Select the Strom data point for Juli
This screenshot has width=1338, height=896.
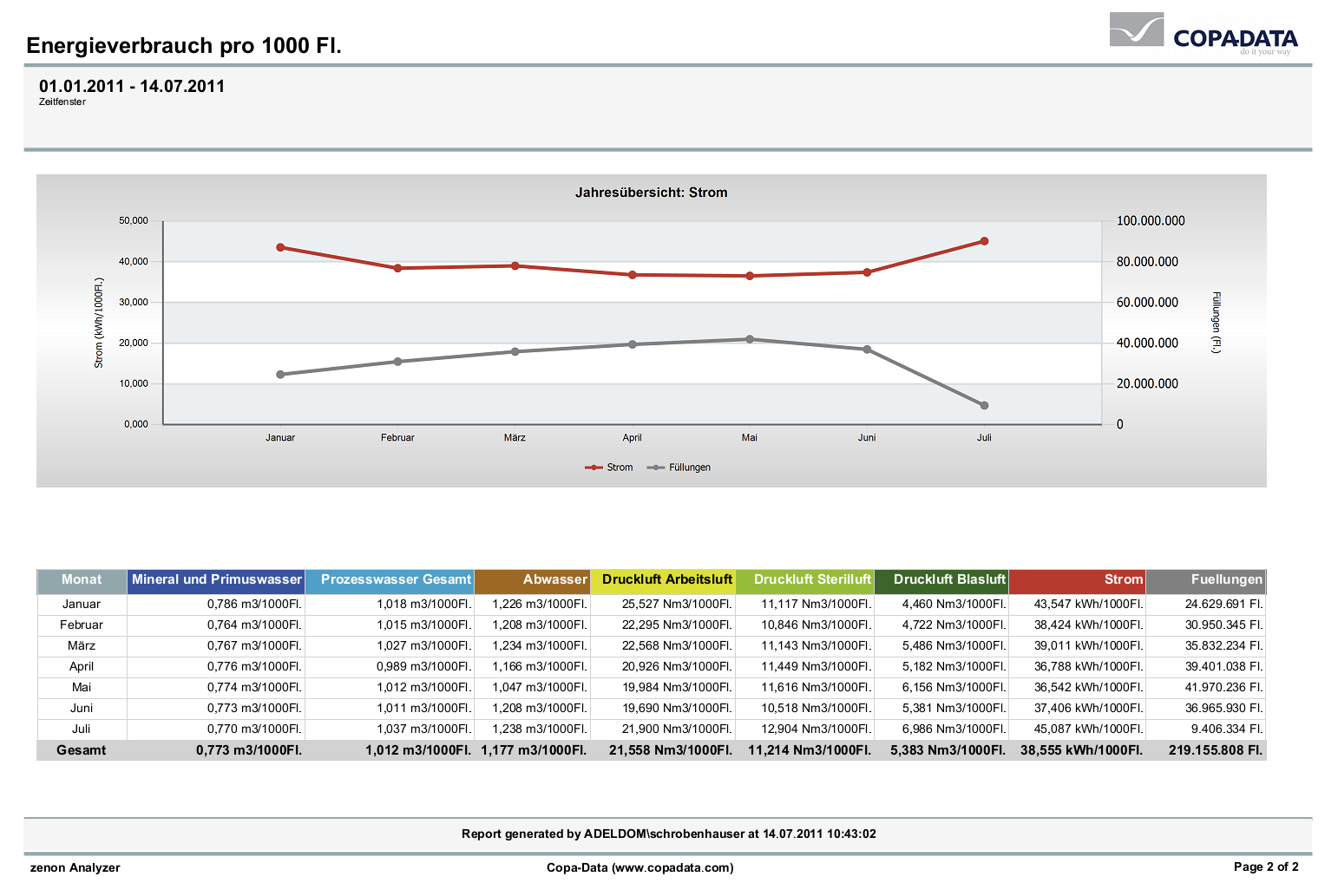tap(984, 241)
